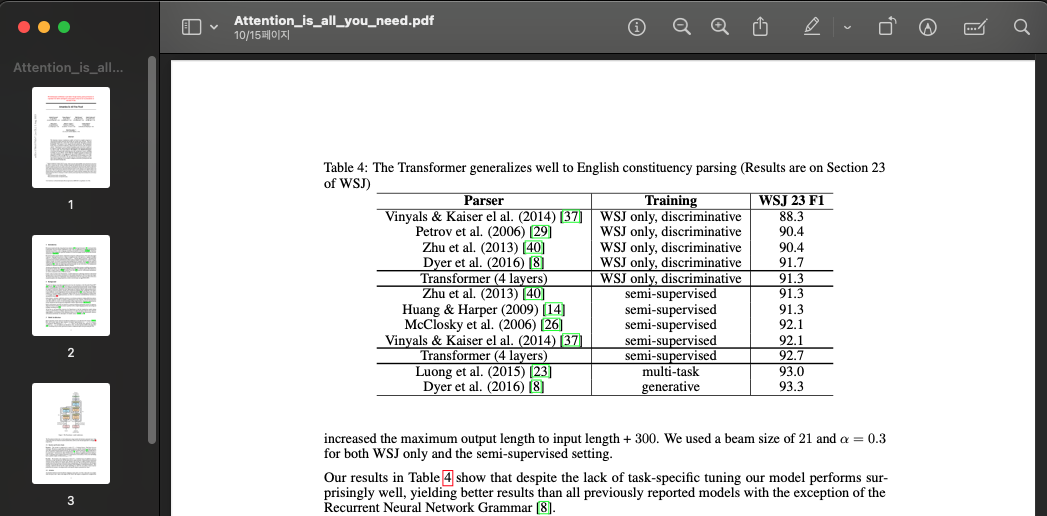
Task: Open the search field magnifier
Action: pyautogui.click(x=1022, y=27)
